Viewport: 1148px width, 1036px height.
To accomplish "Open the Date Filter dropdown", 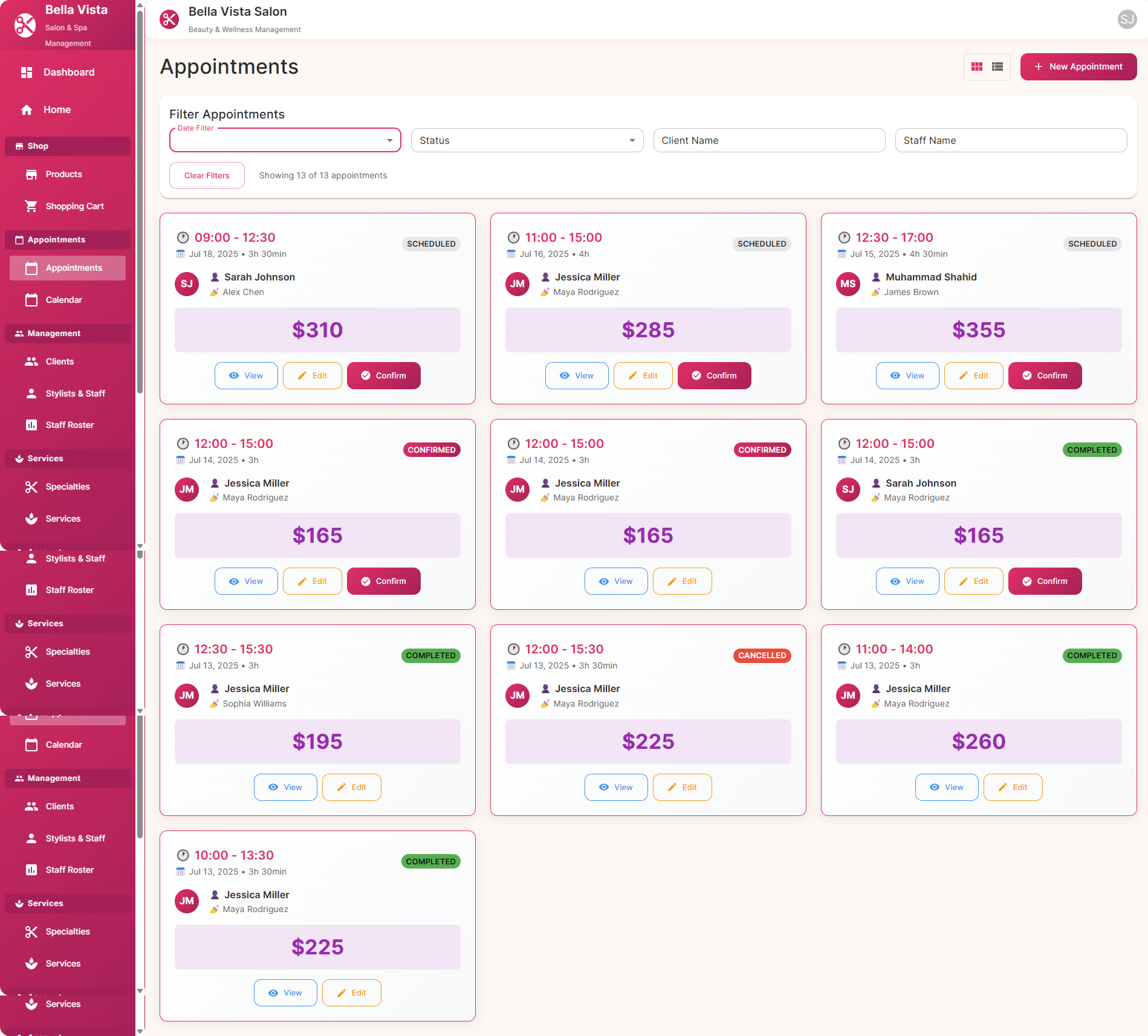I will click(285, 140).
